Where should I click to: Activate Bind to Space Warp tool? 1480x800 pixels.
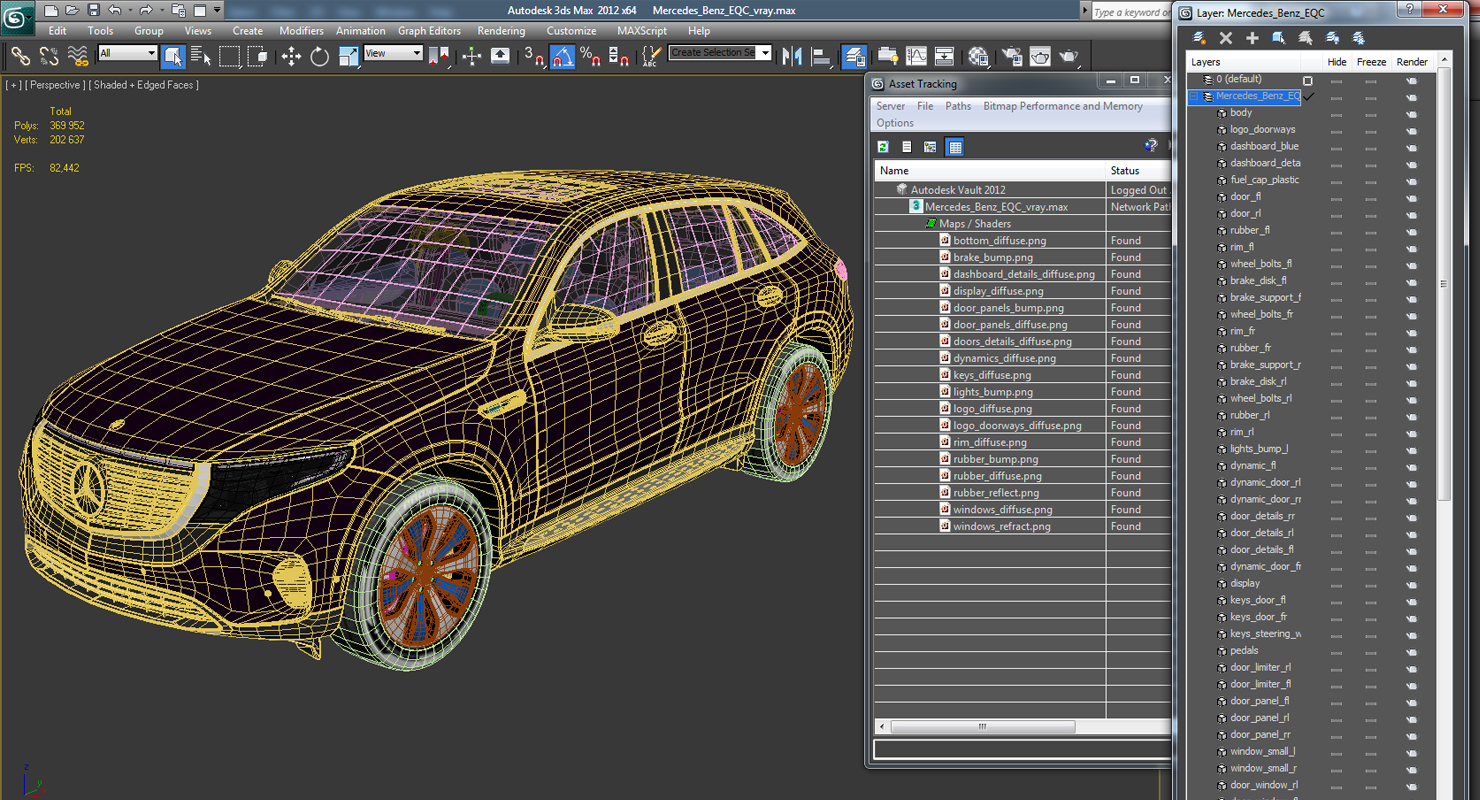click(77, 56)
